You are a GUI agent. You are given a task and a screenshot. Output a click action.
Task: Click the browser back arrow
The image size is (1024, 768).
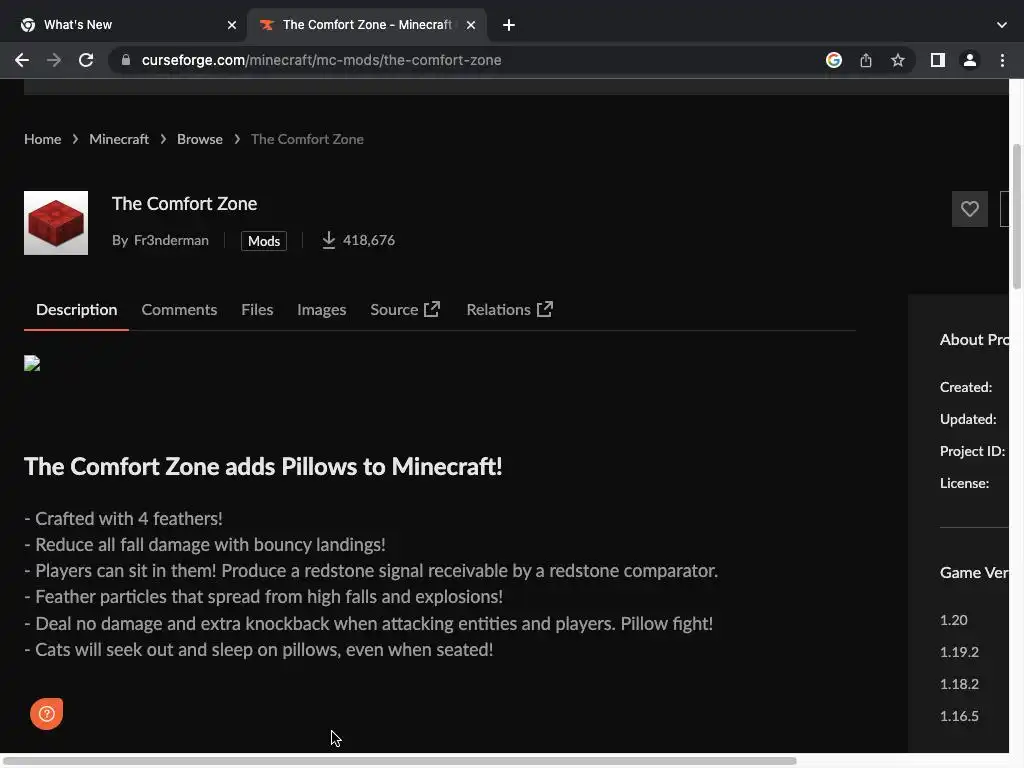[22, 60]
